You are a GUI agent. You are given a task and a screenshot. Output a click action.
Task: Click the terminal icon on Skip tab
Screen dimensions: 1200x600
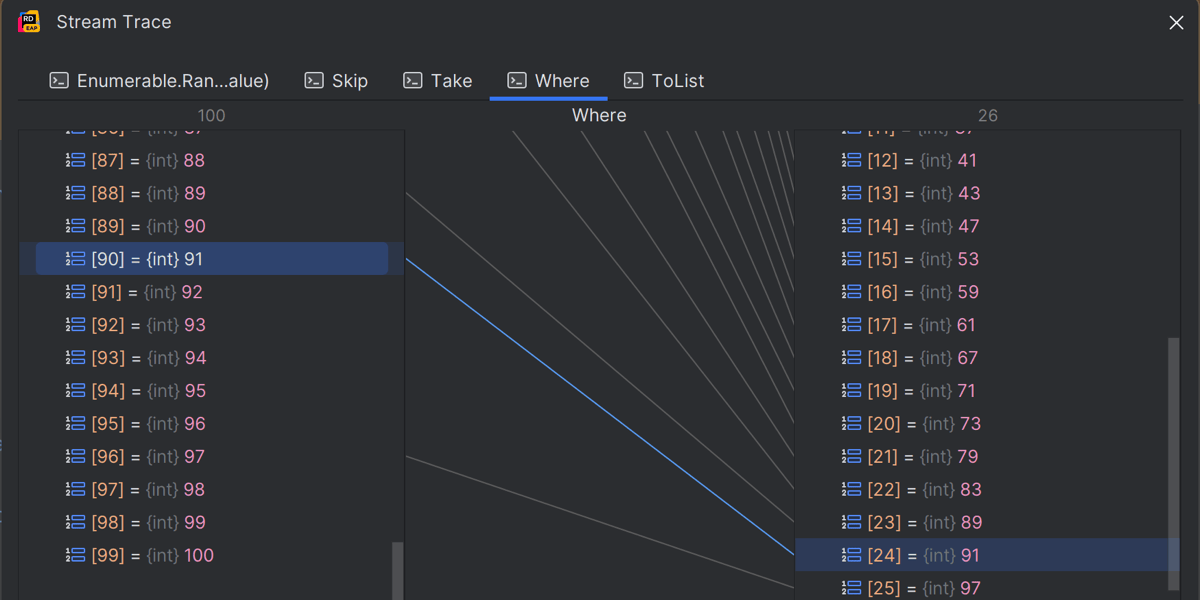click(x=314, y=81)
